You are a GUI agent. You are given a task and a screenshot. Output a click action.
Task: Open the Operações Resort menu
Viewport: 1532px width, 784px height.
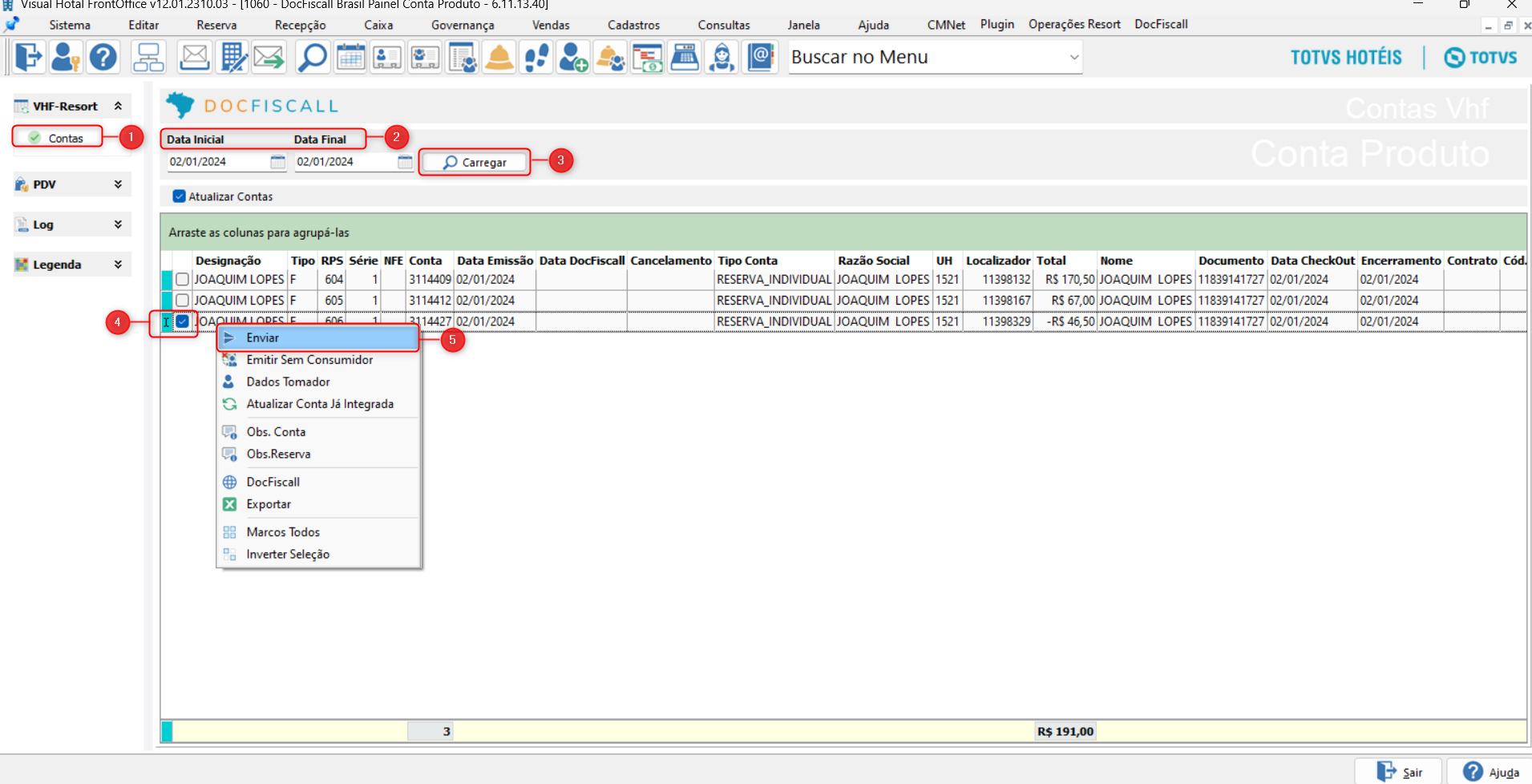(1074, 25)
